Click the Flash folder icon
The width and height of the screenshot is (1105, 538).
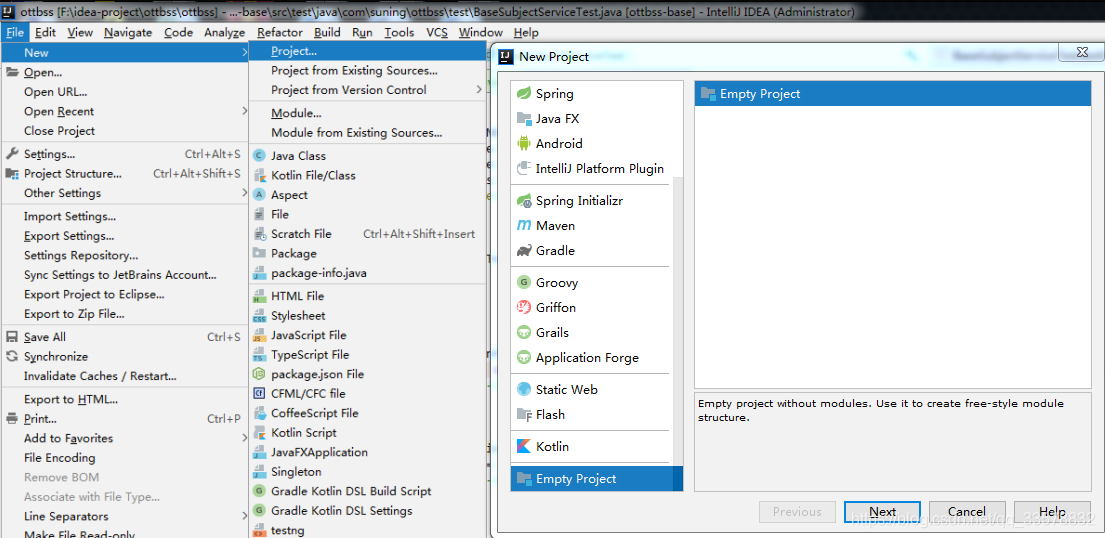pyautogui.click(x=524, y=415)
